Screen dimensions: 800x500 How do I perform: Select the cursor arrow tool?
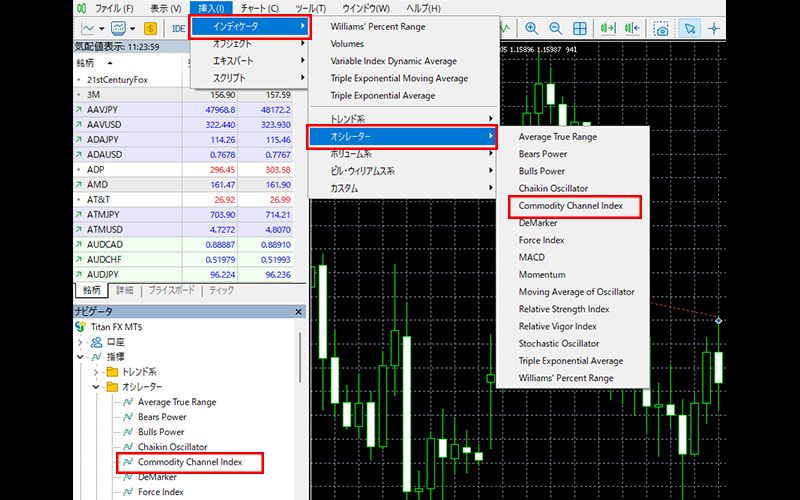tap(691, 29)
